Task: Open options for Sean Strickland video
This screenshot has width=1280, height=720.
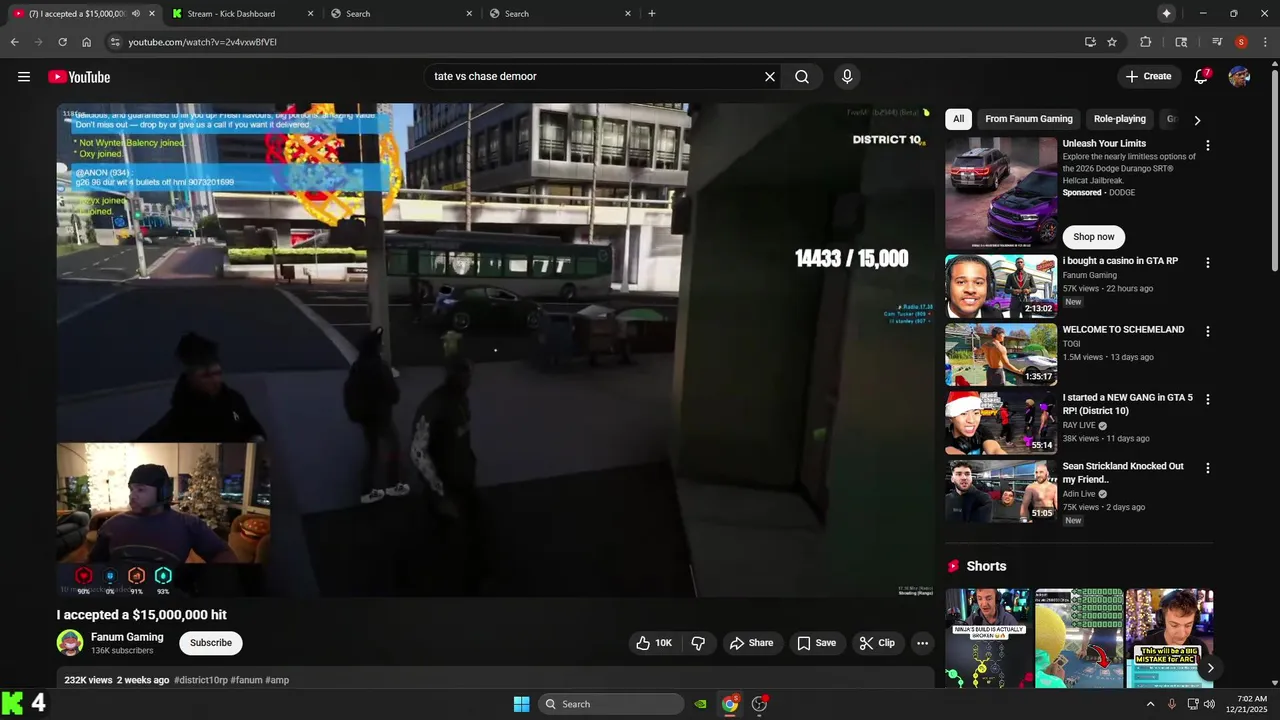Action: click(1207, 468)
